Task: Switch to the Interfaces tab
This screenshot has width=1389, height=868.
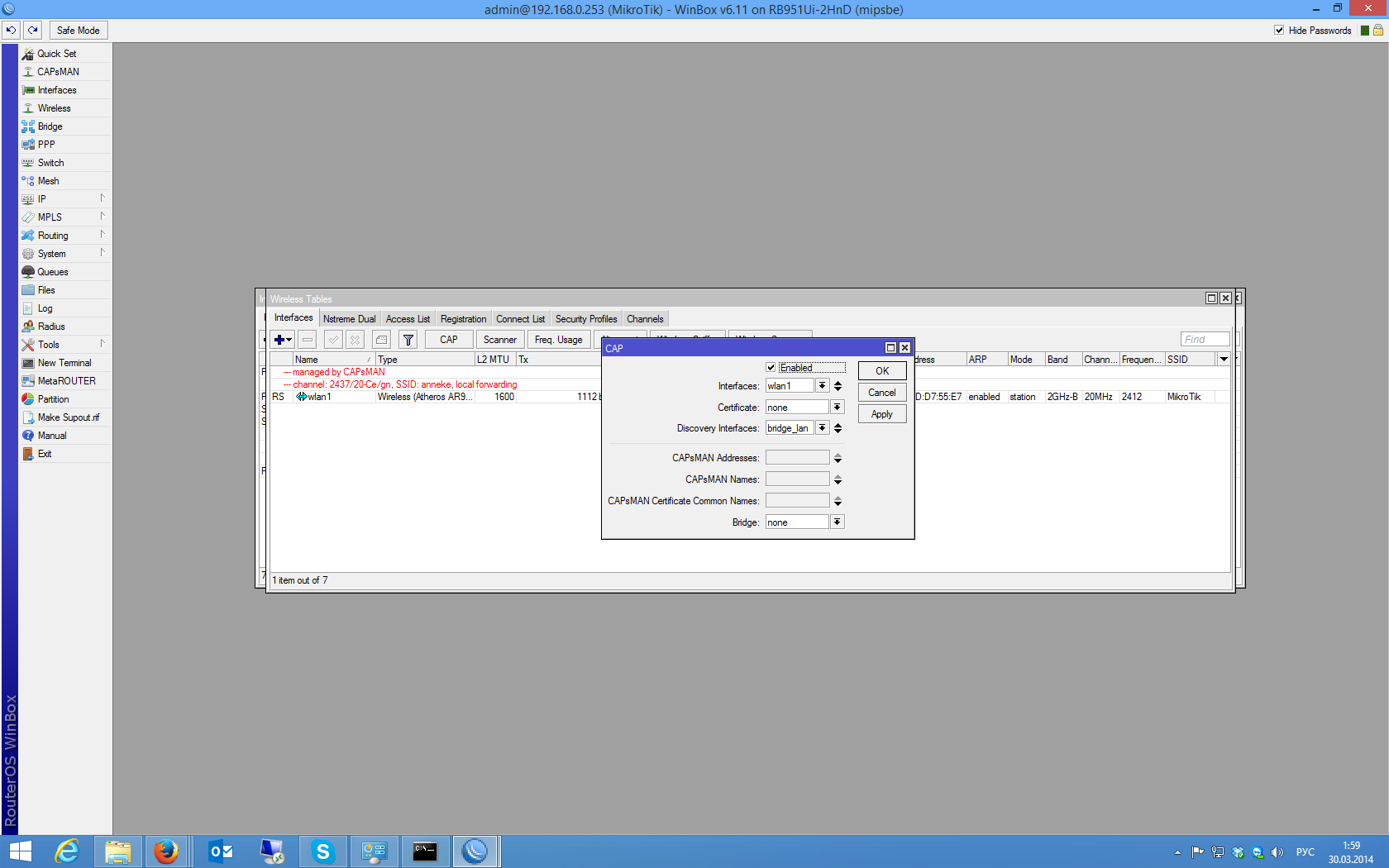Action: click(x=294, y=318)
